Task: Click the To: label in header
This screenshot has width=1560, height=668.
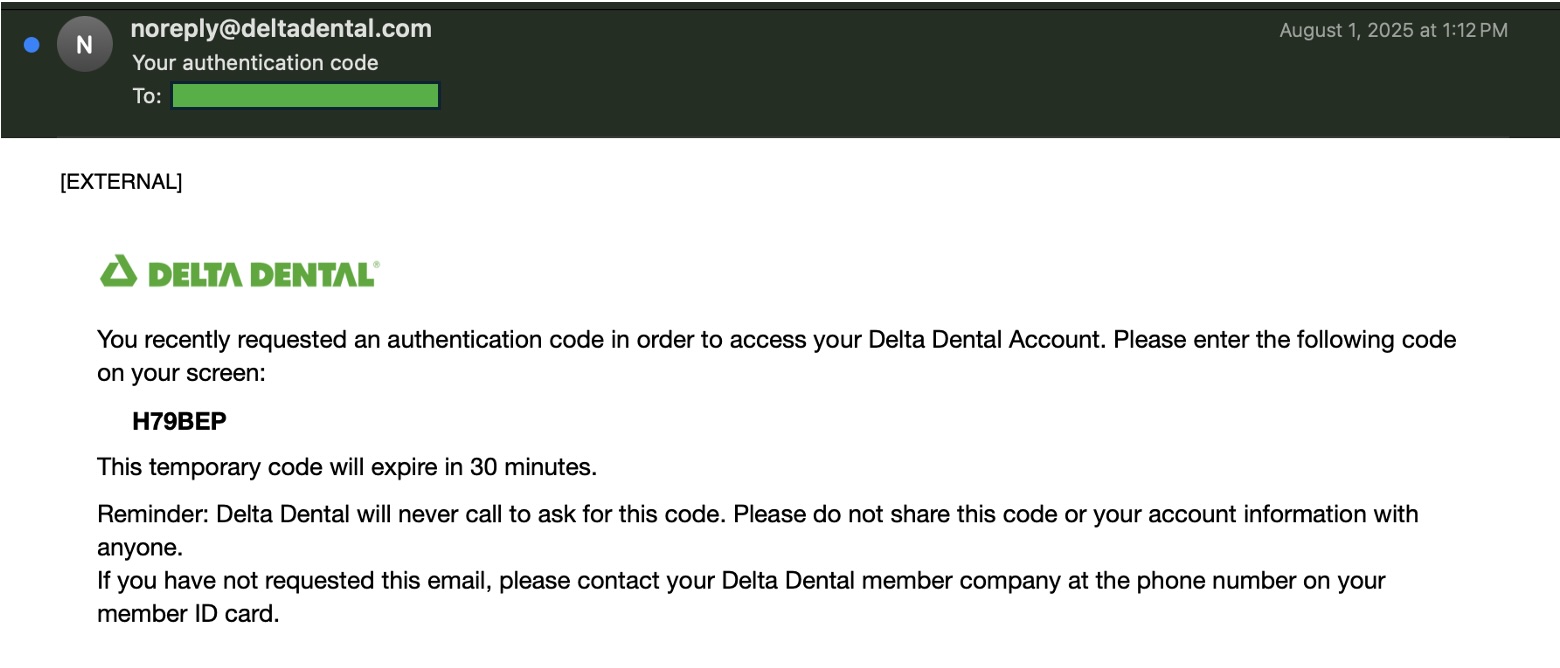Action: 146,97
